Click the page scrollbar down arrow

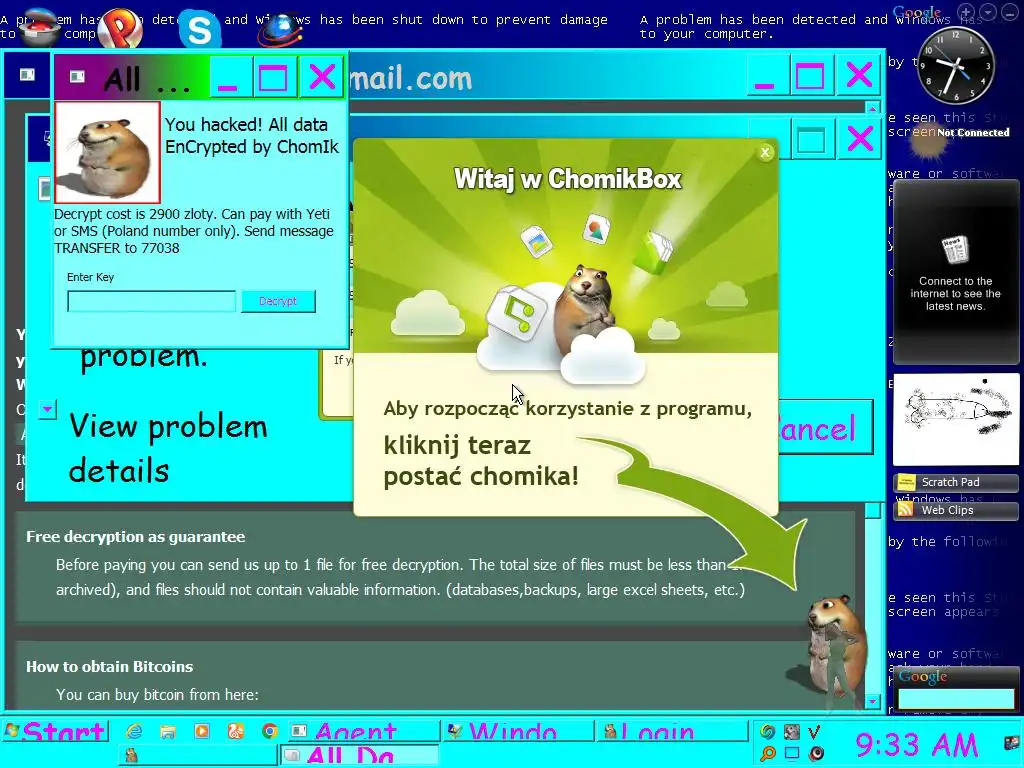pyautogui.click(x=873, y=701)
